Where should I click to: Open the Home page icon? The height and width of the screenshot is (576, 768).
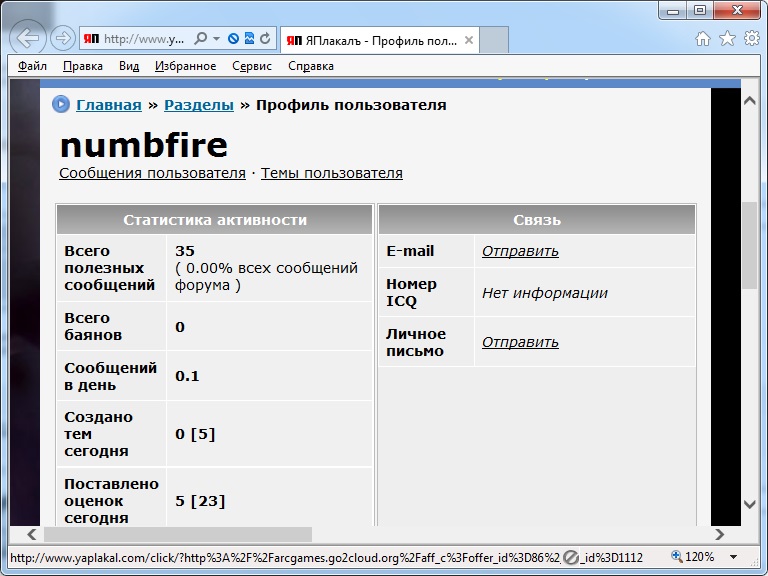703,38
